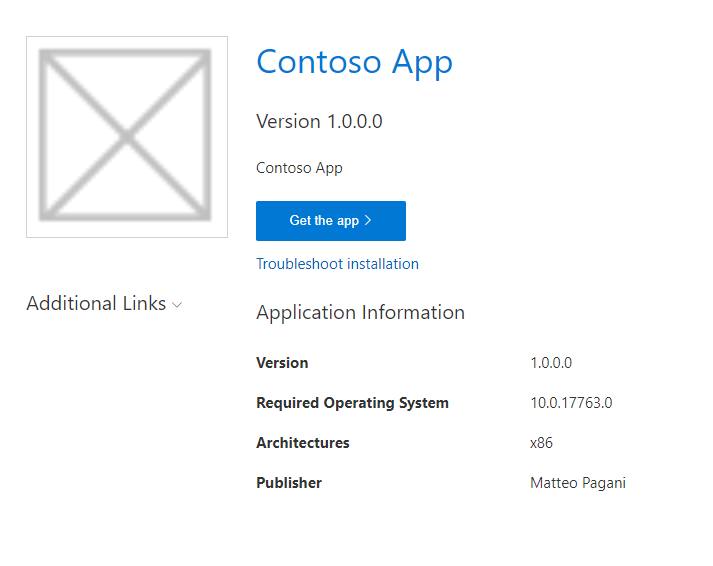713x566 pixels.
Task: Open the Troubleshoot installation link
Action: point(337,264)
